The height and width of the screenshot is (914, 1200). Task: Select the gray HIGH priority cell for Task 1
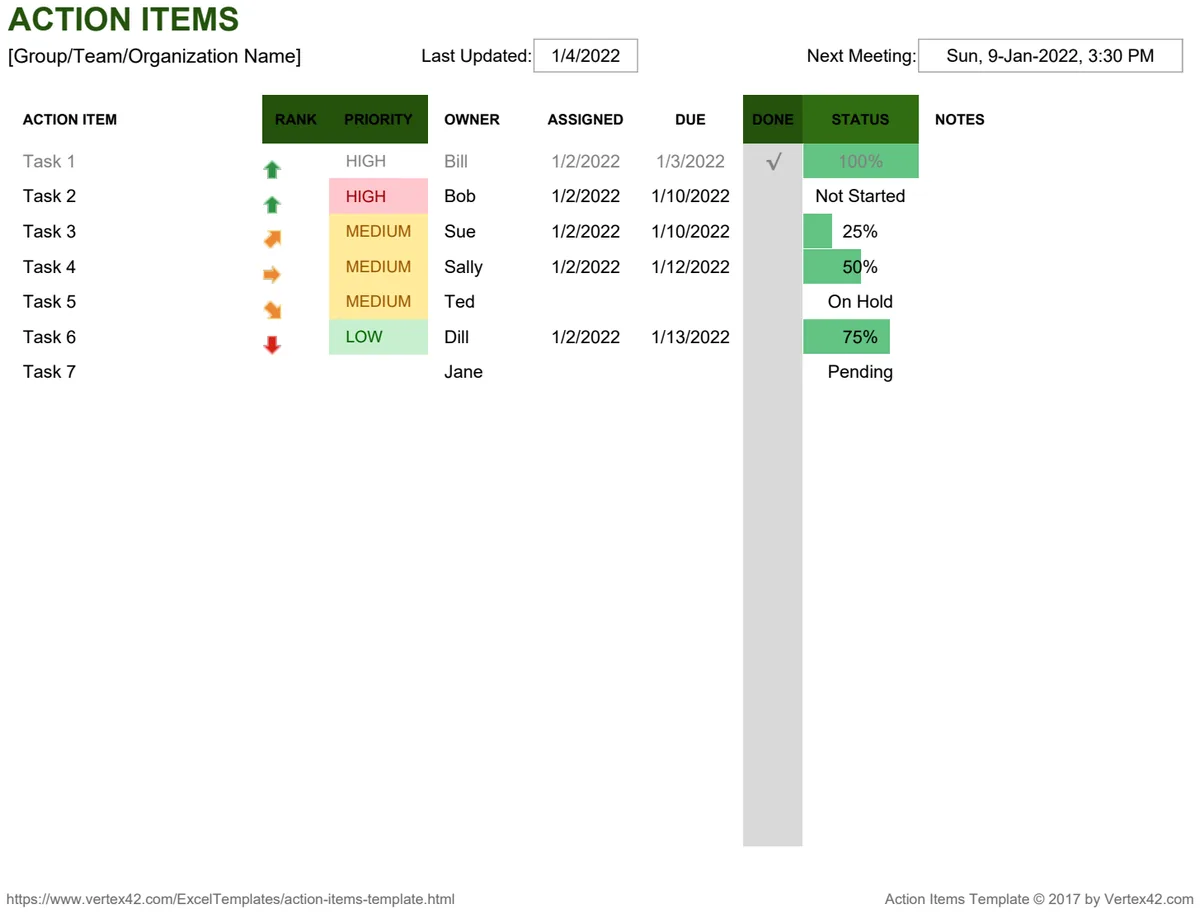click(378, 162)
